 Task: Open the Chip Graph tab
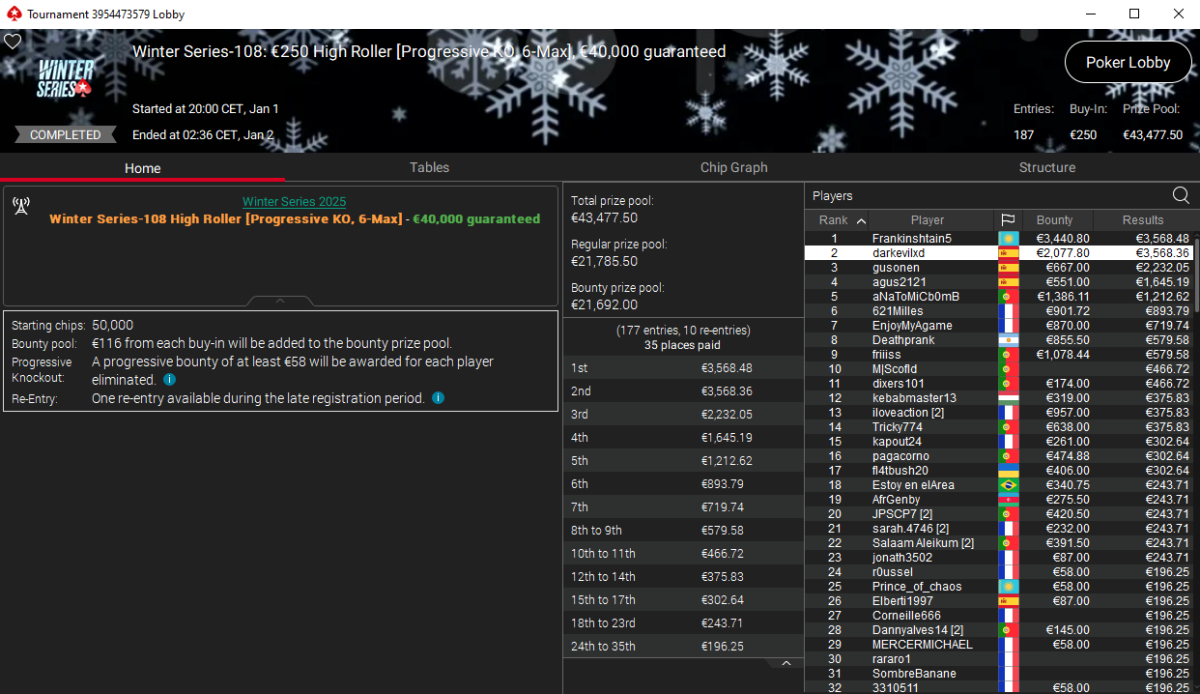click(734, 168)
